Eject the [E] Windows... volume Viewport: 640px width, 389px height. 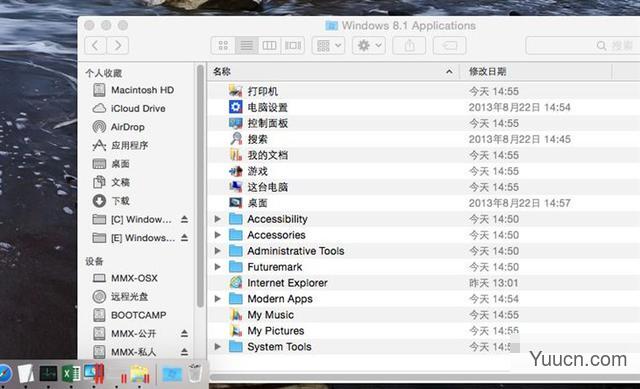184,238
